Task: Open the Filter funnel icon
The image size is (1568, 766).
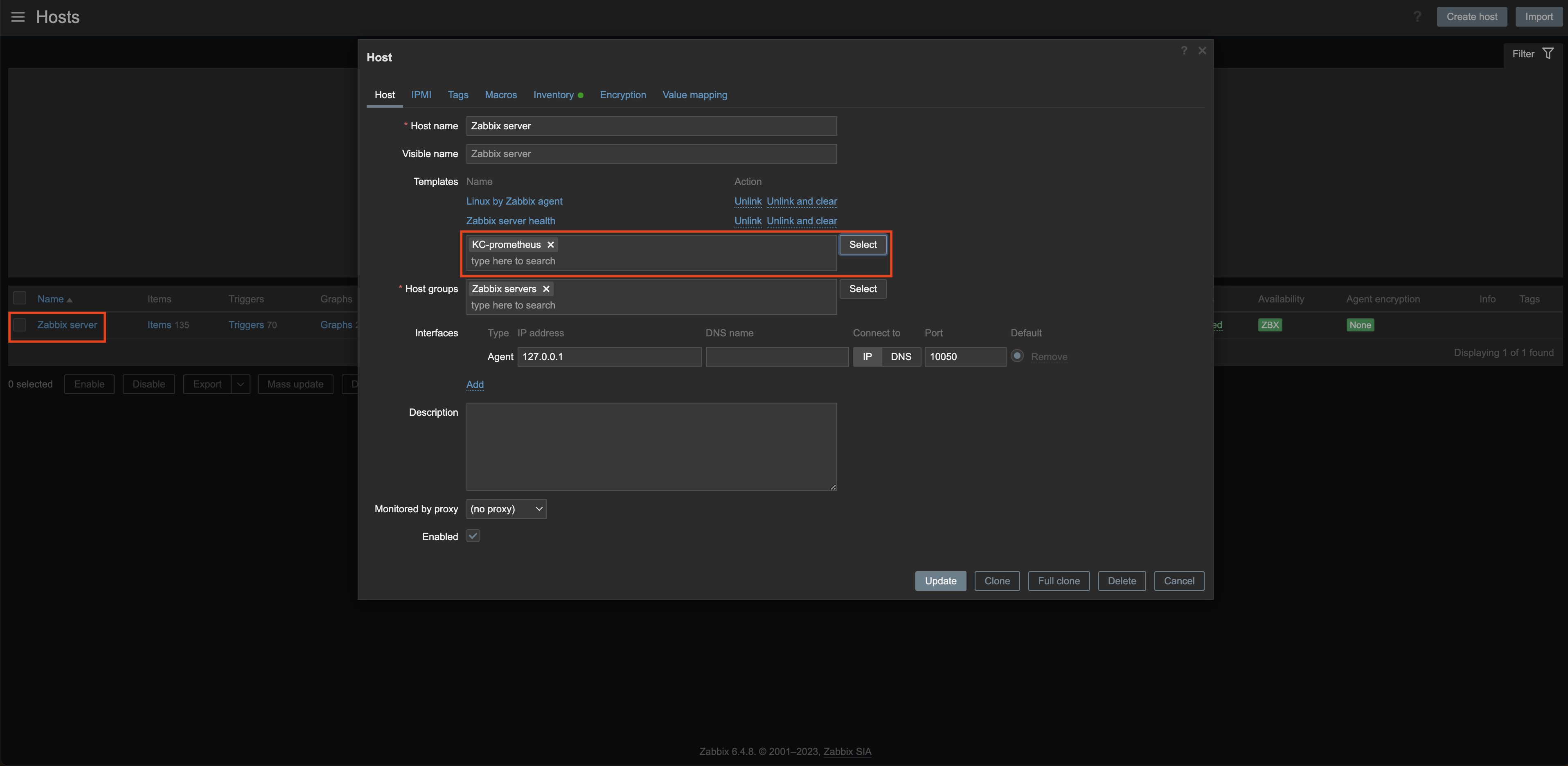Action: click(x=1548, y=54)
